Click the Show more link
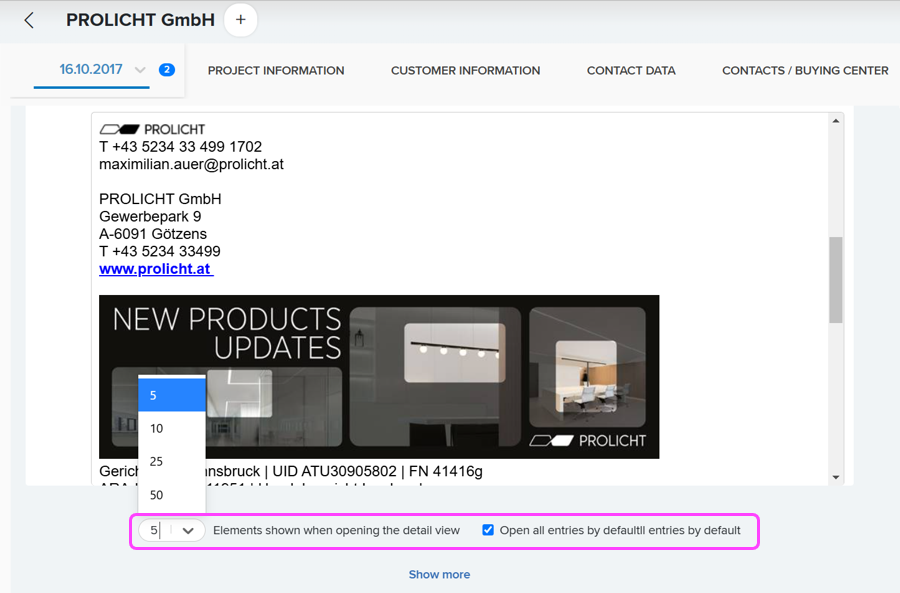900x593 pixels. click(x=439, y=574)
